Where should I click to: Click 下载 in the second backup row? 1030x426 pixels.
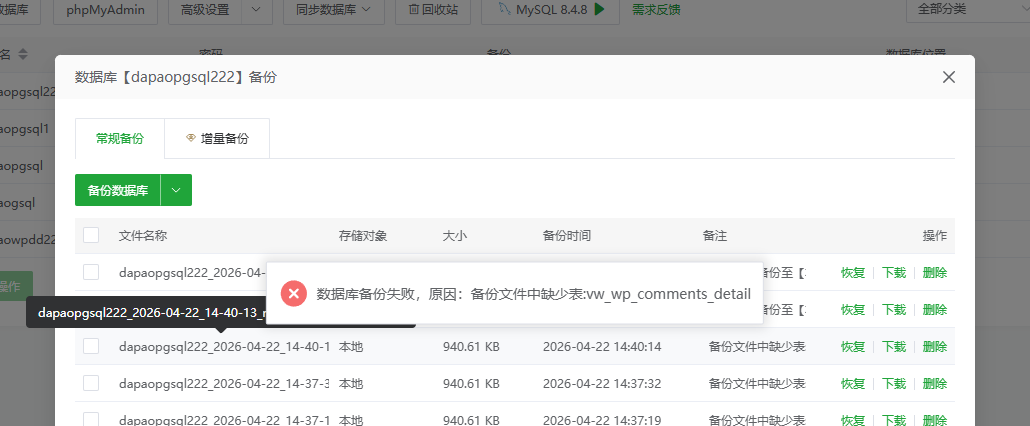click(x=893, y=309)
